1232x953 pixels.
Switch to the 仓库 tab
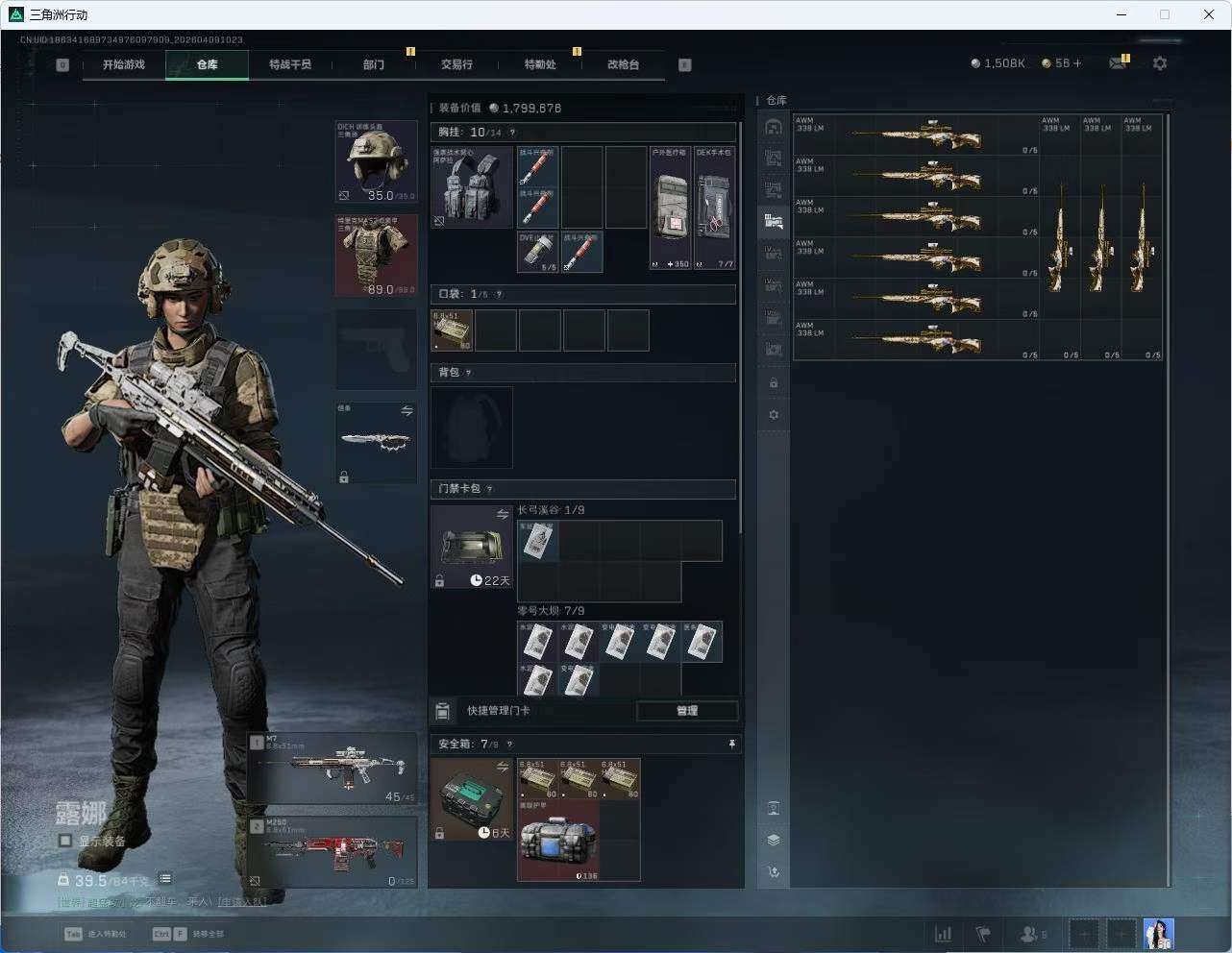208,64
